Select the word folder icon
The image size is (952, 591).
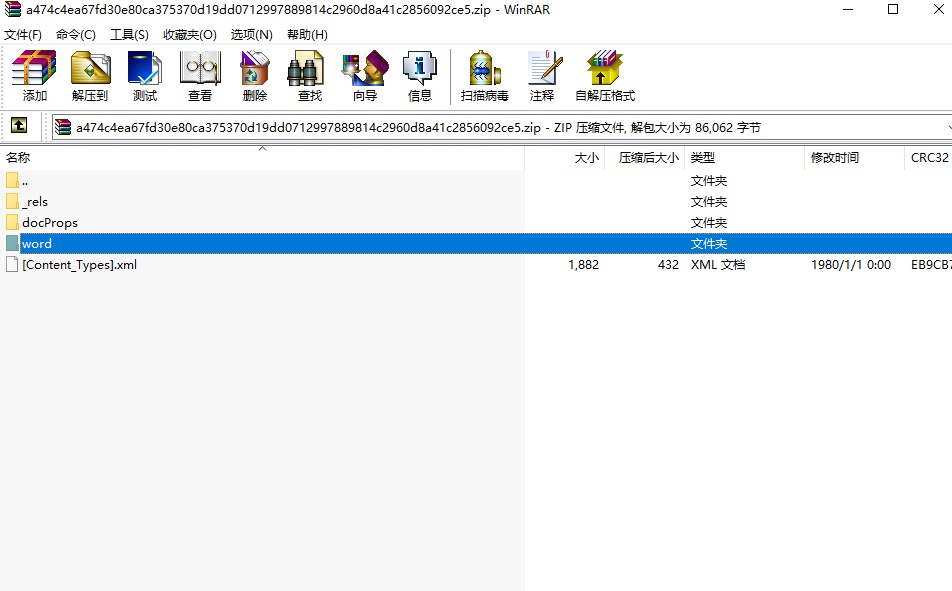pyautogui.click(x=12, y=244)
